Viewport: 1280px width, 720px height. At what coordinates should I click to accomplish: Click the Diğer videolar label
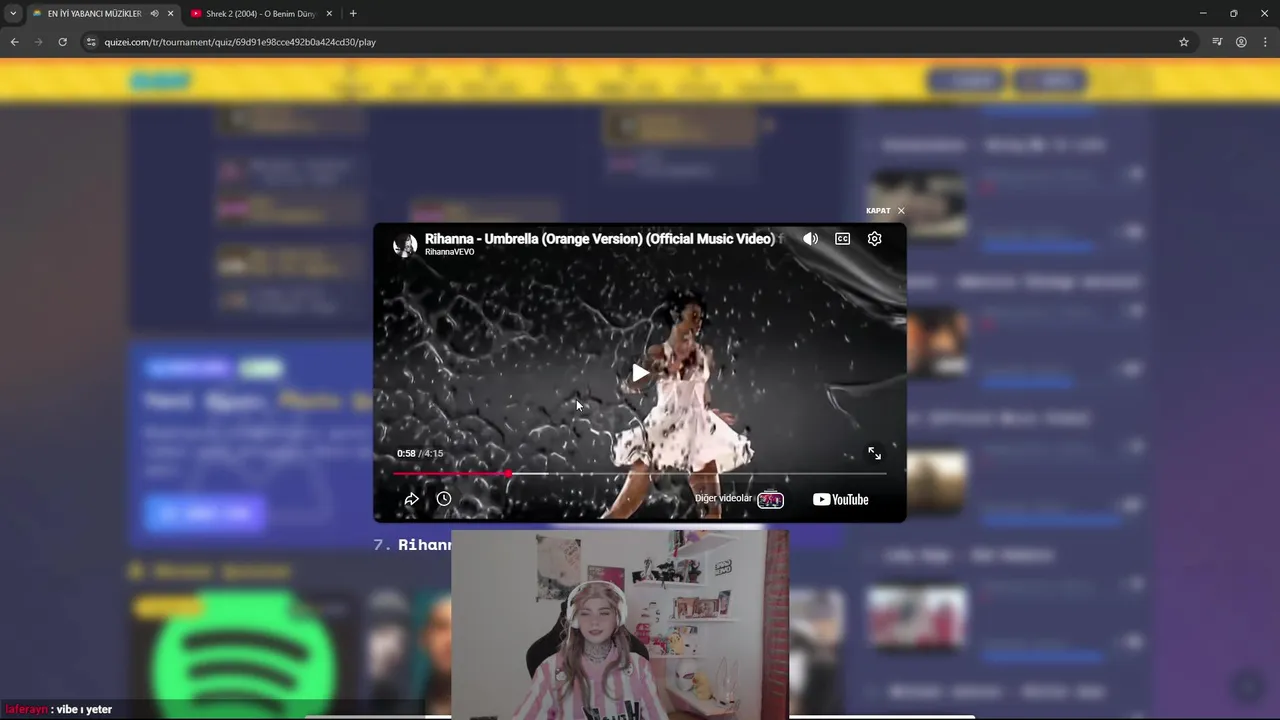click(x=723, y=498)
